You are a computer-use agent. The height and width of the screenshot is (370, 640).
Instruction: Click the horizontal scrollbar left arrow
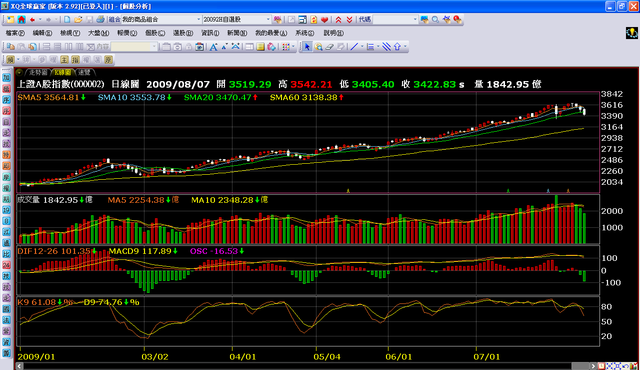coord(20,366)
